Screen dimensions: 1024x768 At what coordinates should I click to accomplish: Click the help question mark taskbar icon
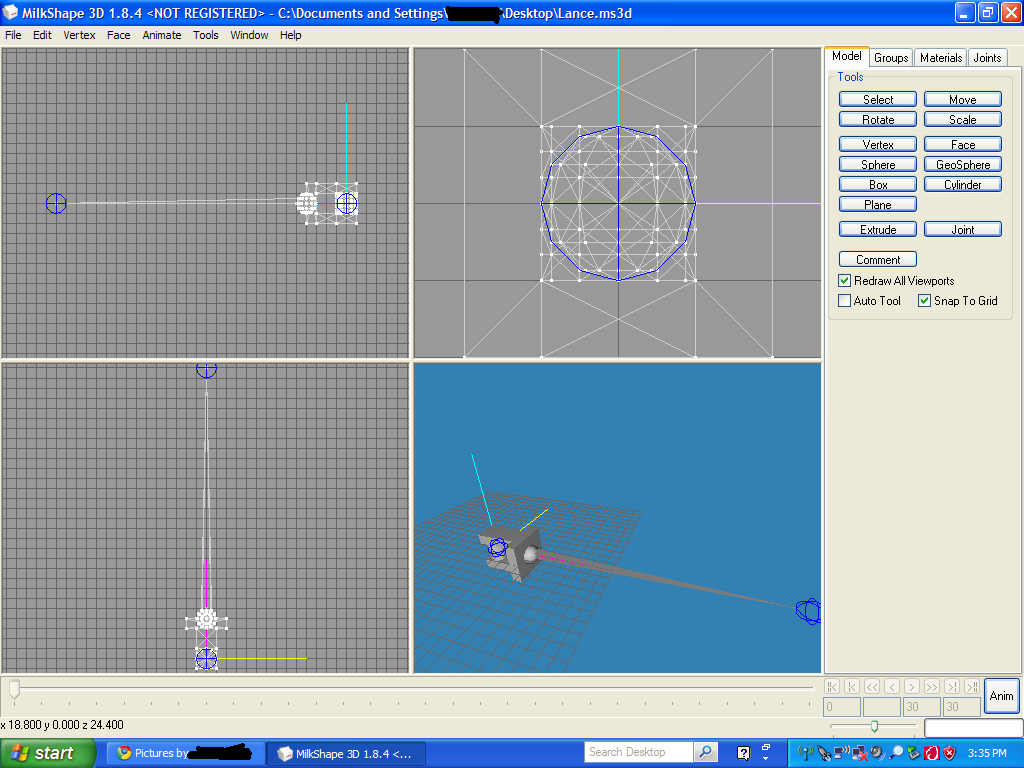tap(743, 752)
